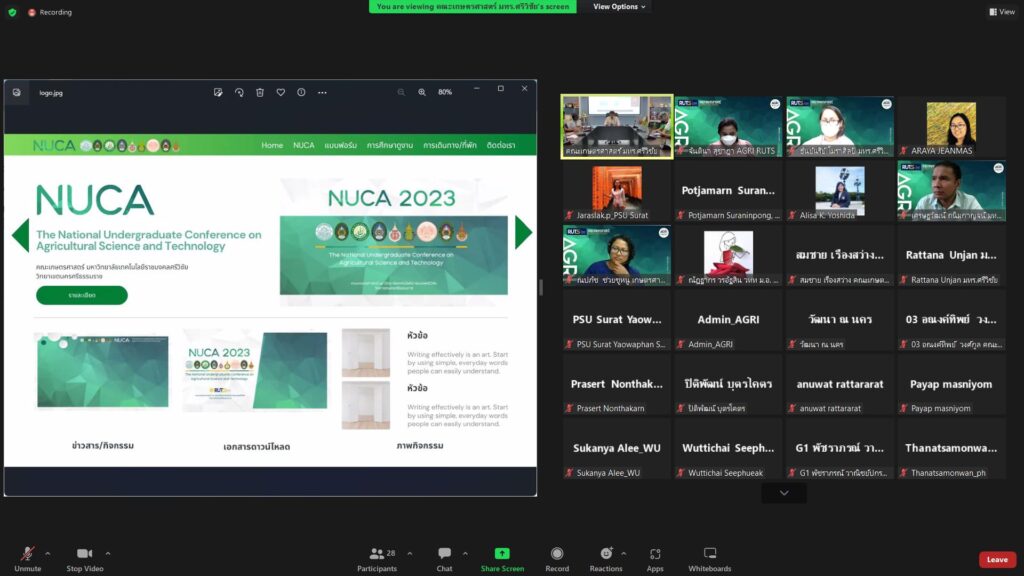The image size is (1024, 576).
Task: Select the Prasert Nonthakarn participant tile
Action: pos(616,384)
